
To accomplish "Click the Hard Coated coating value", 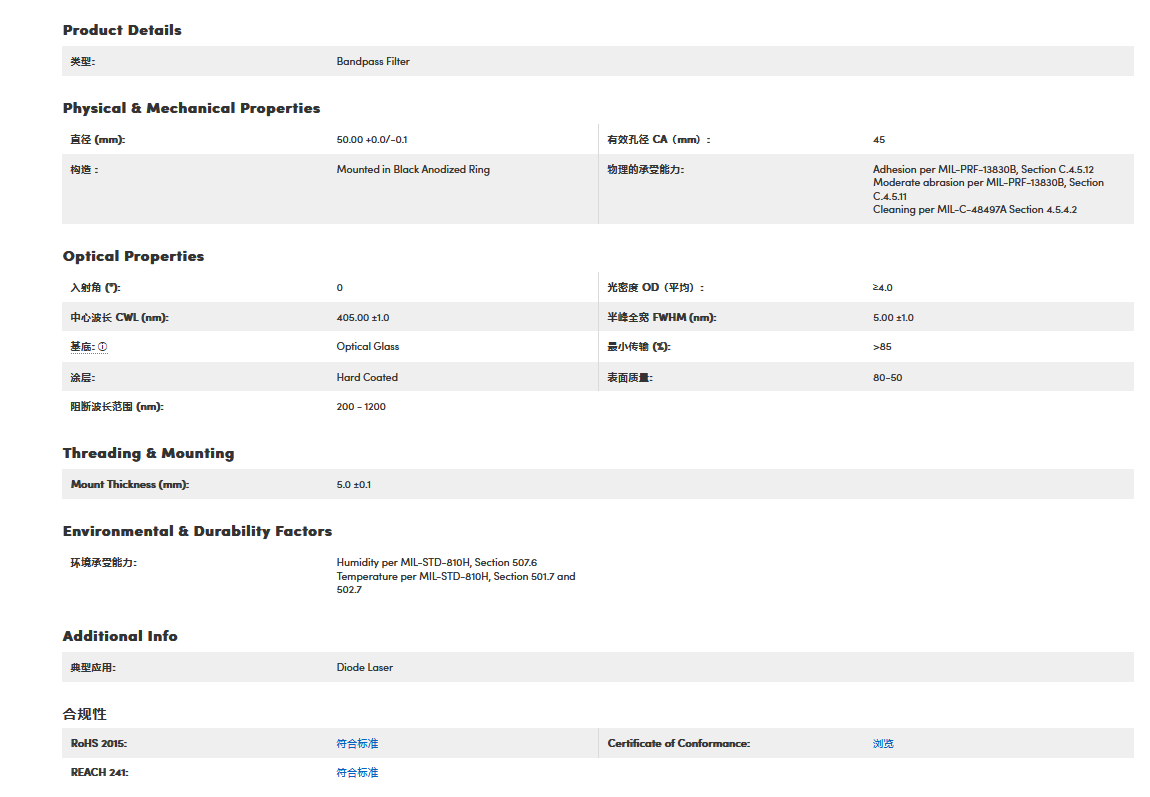I will (x=367, y=377).
